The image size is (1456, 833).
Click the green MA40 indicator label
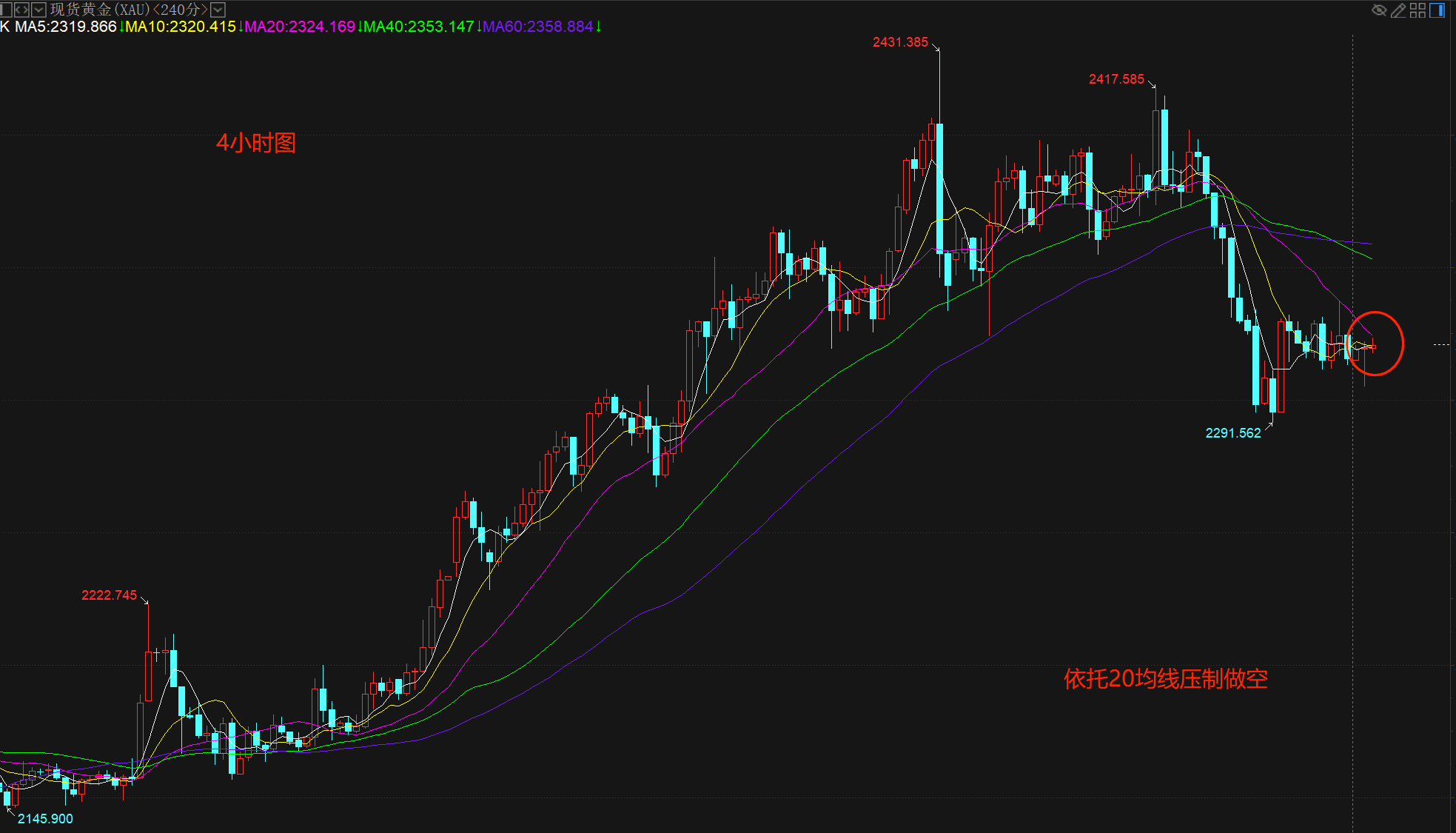419,27
